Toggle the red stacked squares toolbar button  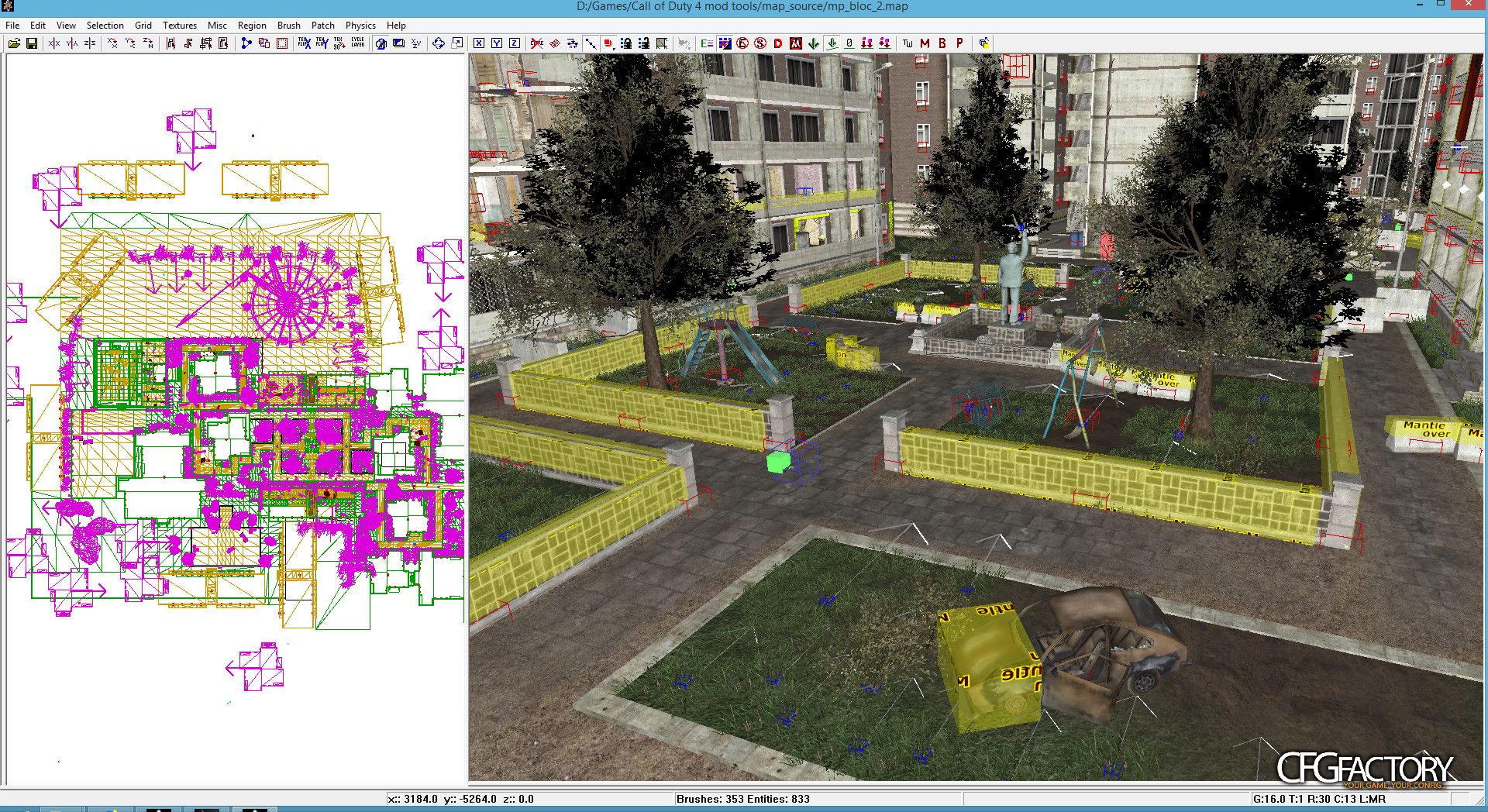pos(608,43)
